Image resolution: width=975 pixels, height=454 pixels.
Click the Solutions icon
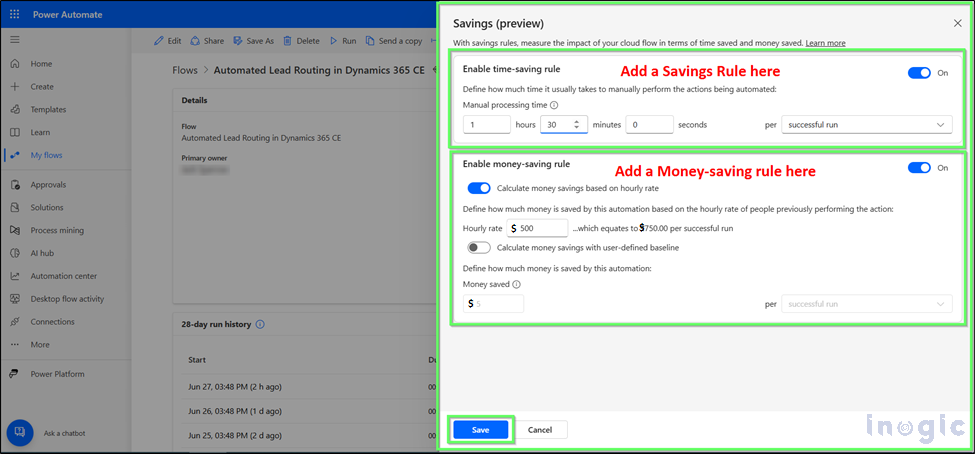(x=16, y=208)
